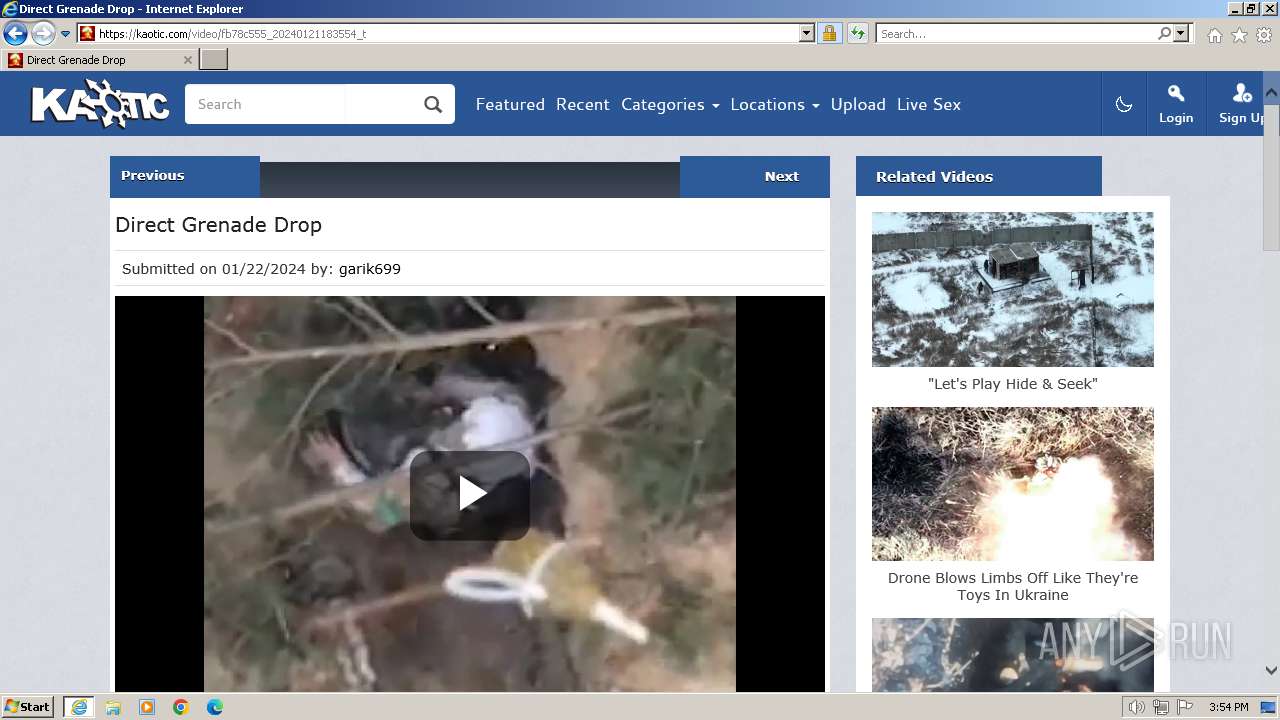
Task: Expand the Locations menu
Action: [775, 104]
